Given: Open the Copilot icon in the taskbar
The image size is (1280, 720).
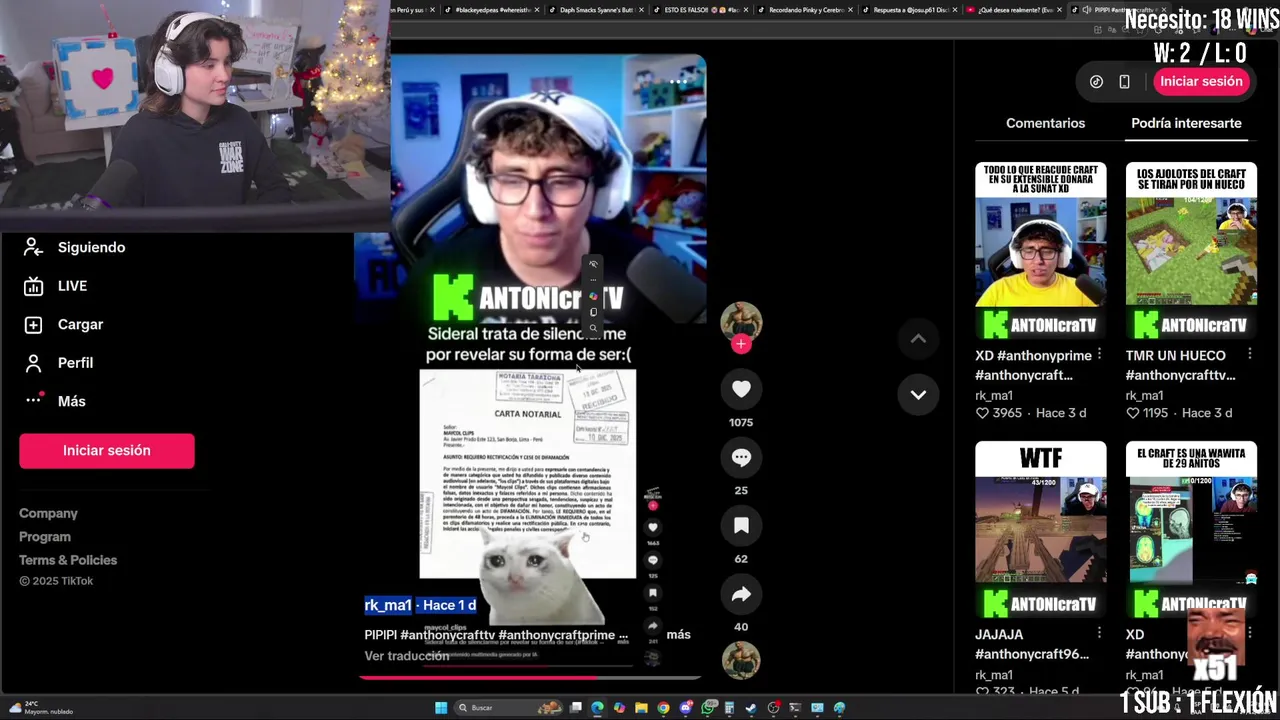Looking at the screenshot, I should click(619, 708).
